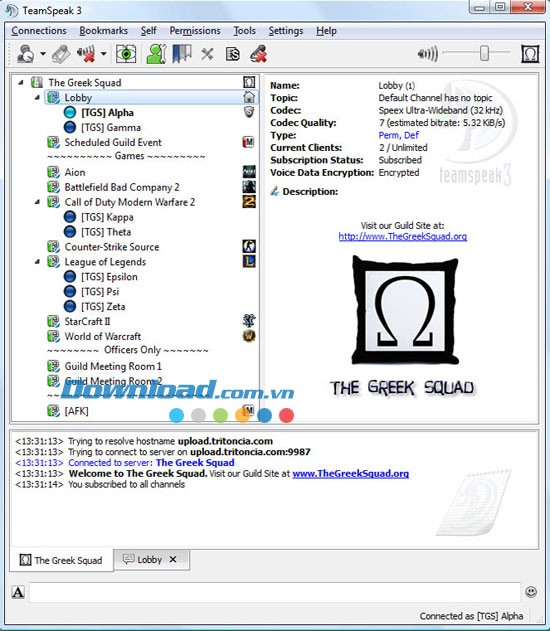Image resolution: width=550 pixels, height=631 pixels.
Task: Open the dropdown arrow beside mute speakers
Action: point(103,54)
